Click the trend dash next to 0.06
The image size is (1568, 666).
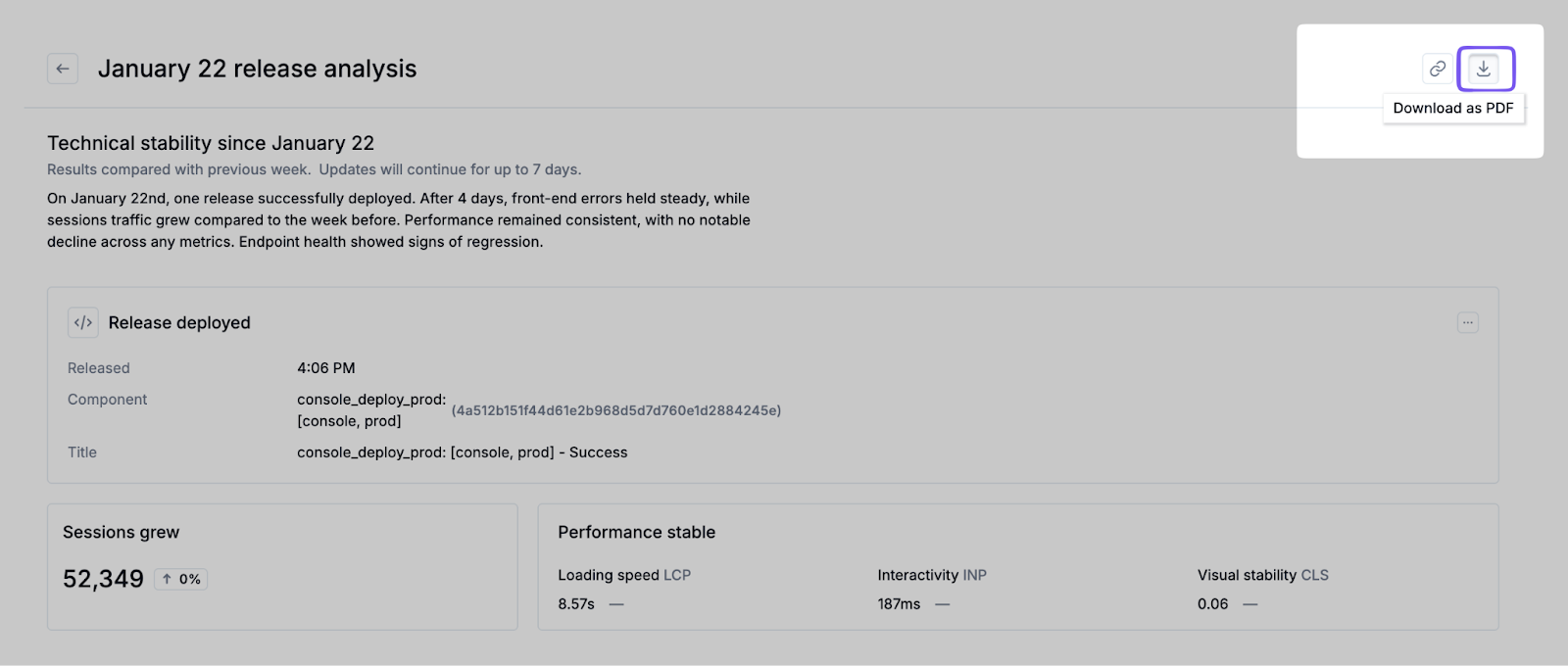(1250, 604)
